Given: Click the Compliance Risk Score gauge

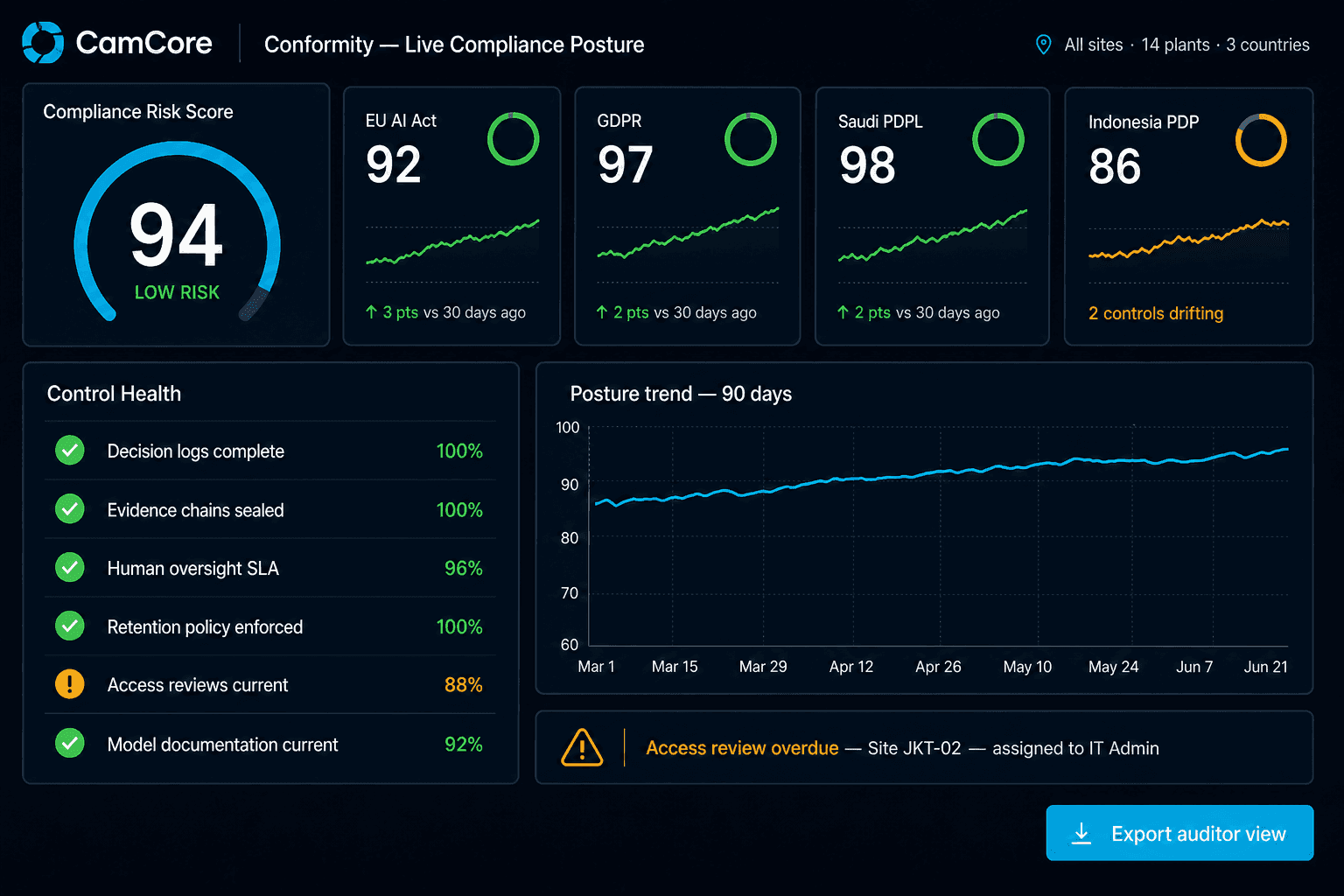Looking at the screenshot, I should (x=178, y=232).
